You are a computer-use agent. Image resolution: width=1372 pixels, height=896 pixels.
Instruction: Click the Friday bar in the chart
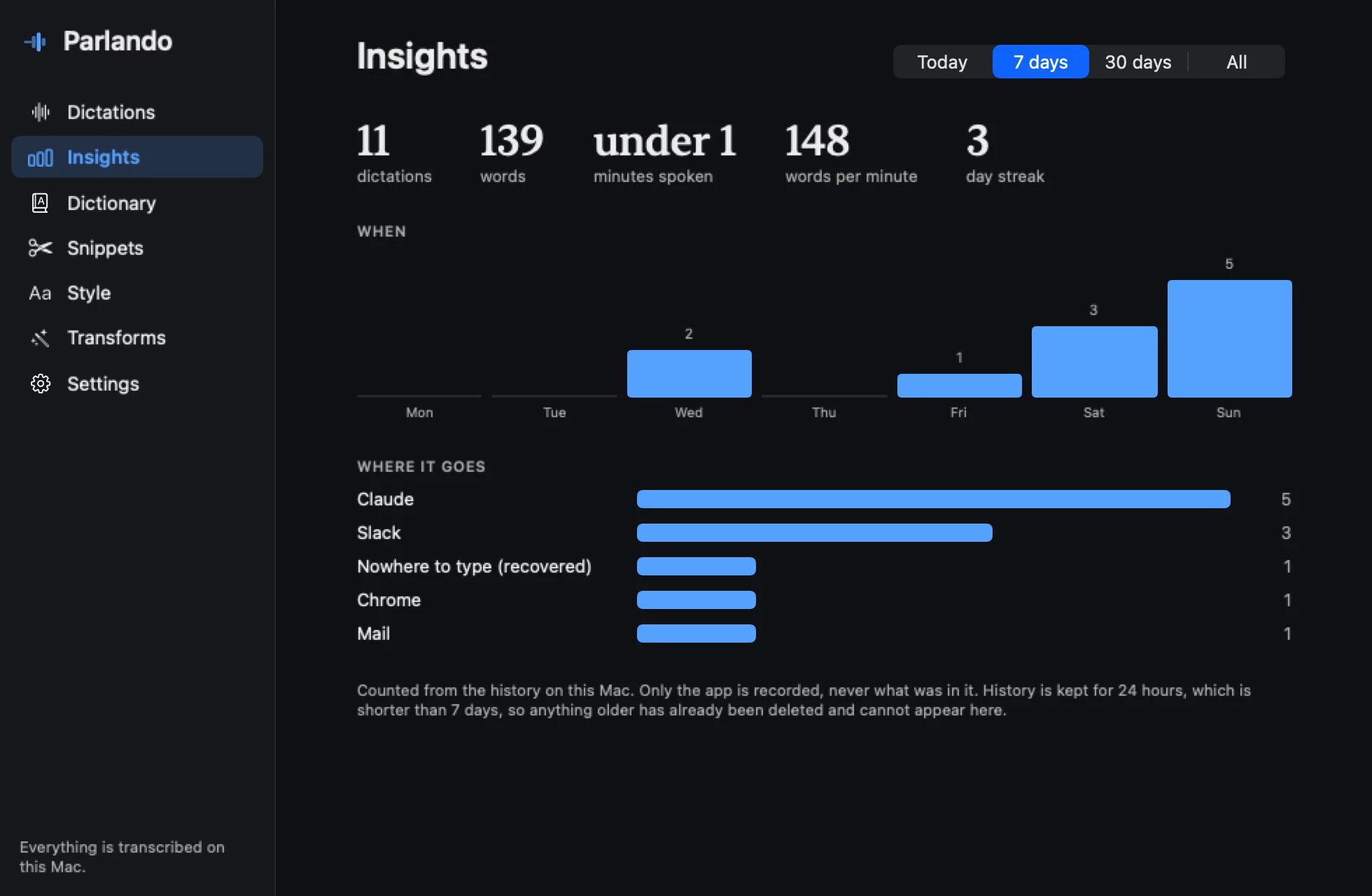click(x=960, y=386)
